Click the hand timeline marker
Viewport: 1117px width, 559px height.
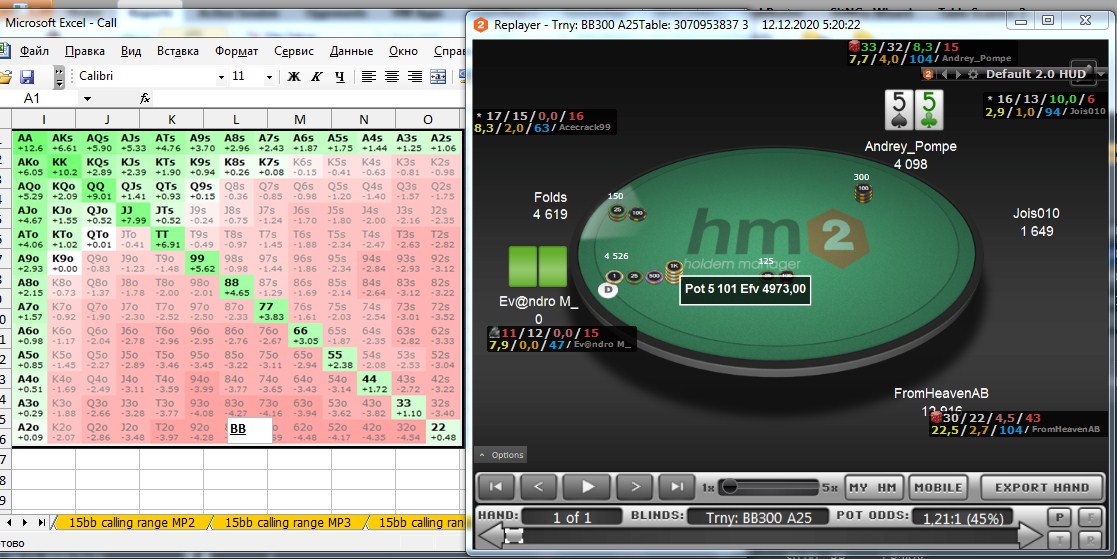tap(512, 536)
